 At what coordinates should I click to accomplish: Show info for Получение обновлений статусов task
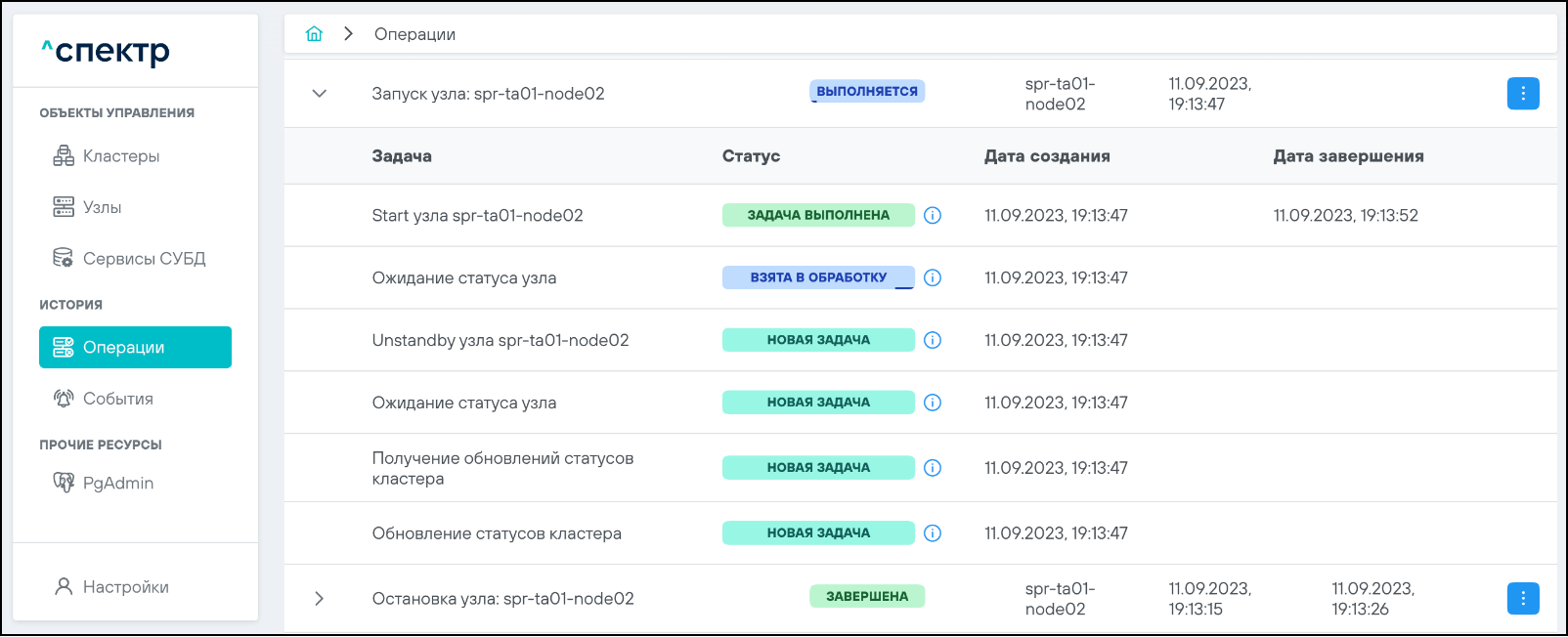click(933, 468)
